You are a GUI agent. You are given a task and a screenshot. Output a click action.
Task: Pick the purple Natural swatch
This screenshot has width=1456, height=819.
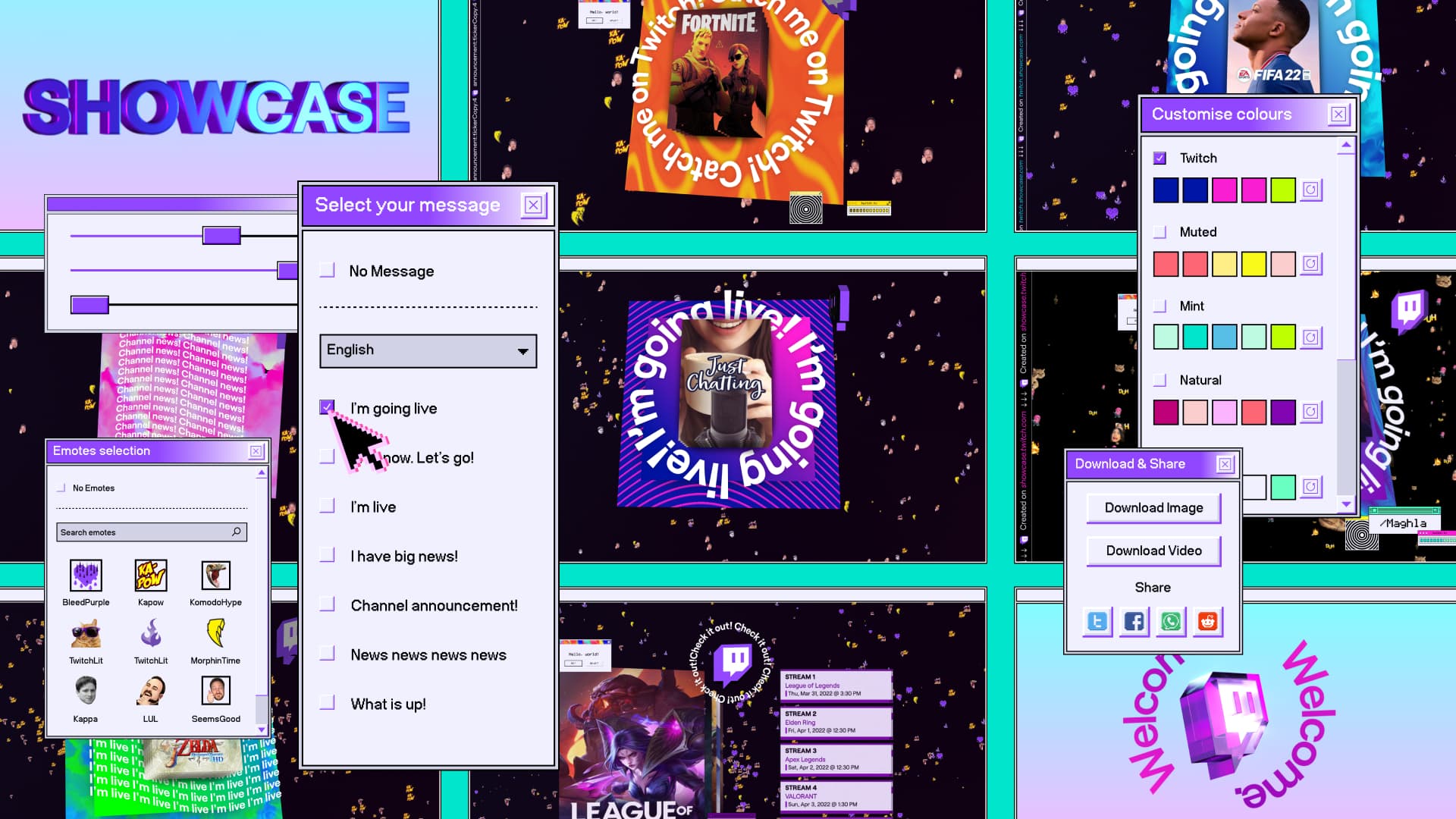[1283, 412]
